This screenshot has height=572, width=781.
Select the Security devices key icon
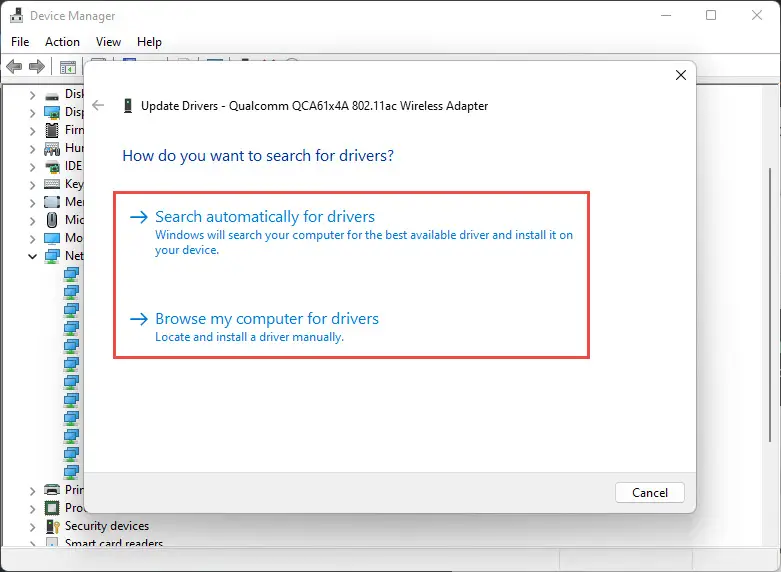(52, 526)
